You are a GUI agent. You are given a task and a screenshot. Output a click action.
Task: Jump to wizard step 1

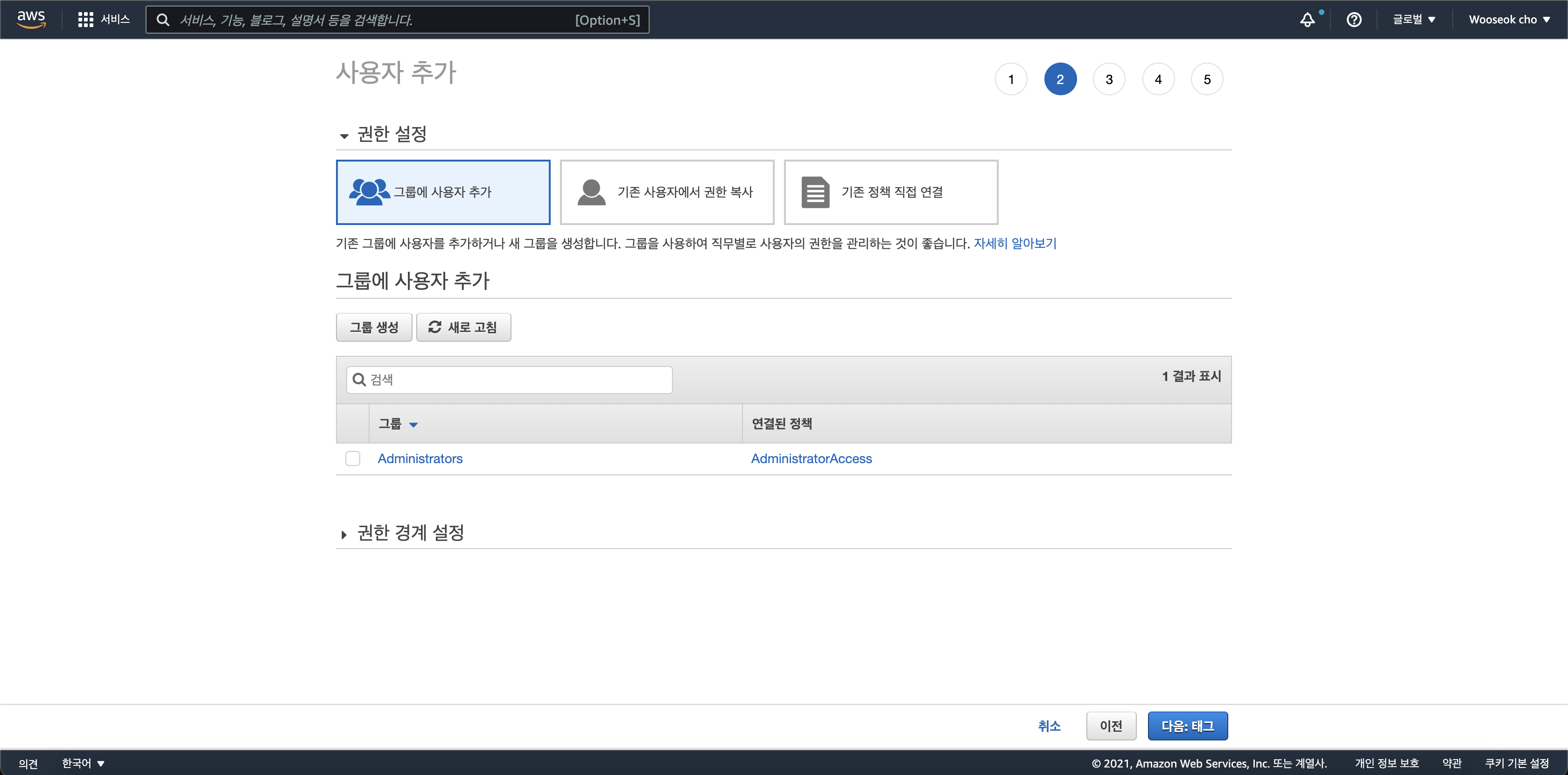click(x=1010, y=79)
